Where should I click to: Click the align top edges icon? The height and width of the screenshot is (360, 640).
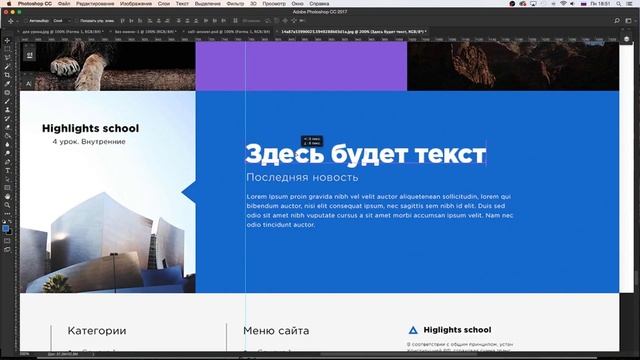pyautogui.click(x=122, y=20)
